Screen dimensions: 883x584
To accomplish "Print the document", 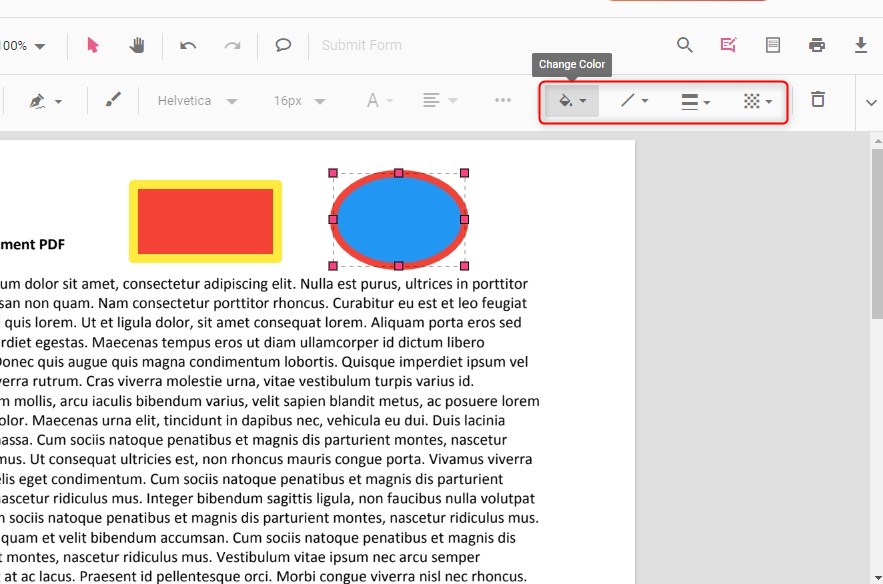I will tap(817, 45).
